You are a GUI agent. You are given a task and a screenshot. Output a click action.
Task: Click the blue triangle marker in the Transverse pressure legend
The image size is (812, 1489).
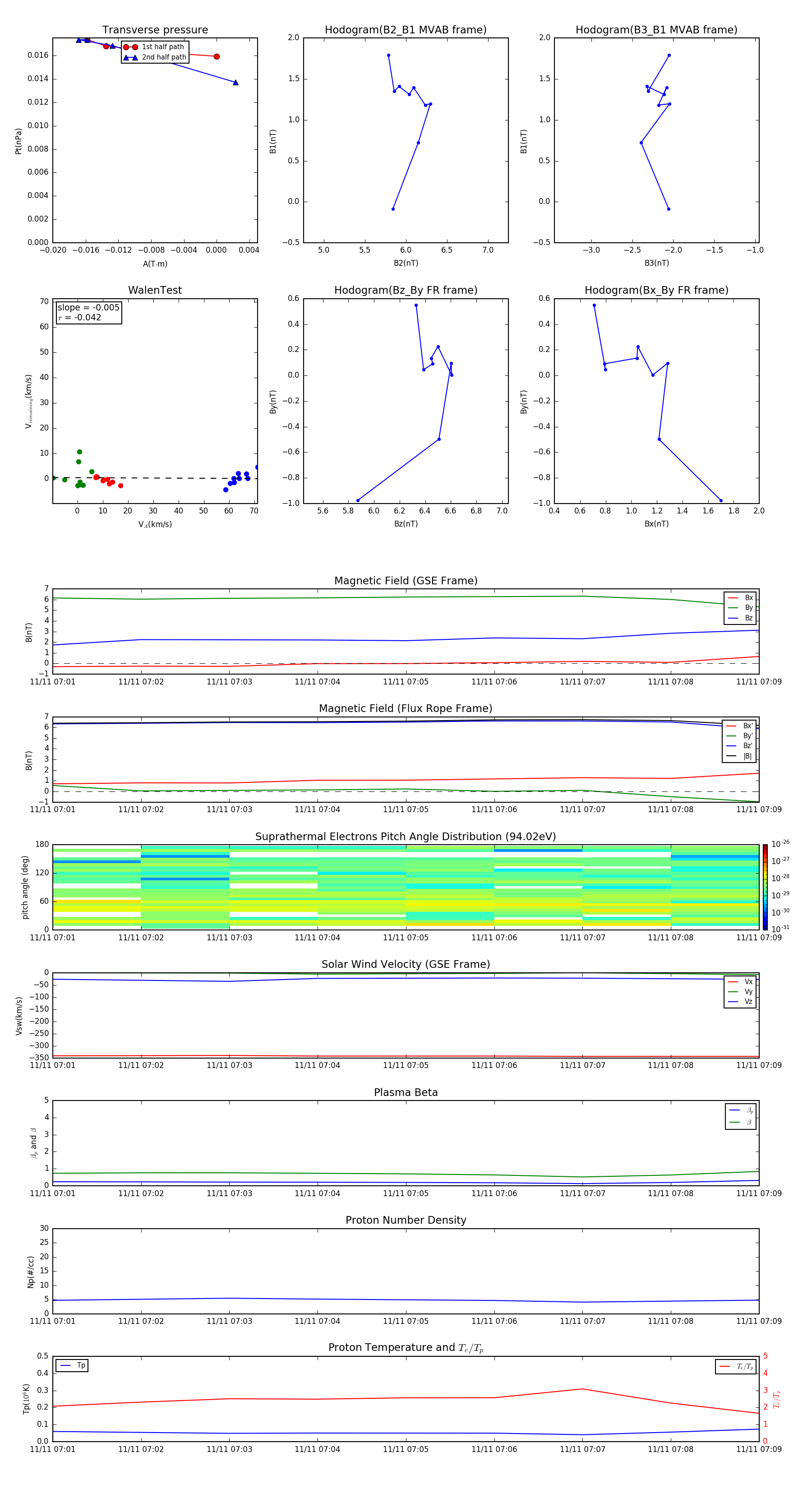coord(130,57)
